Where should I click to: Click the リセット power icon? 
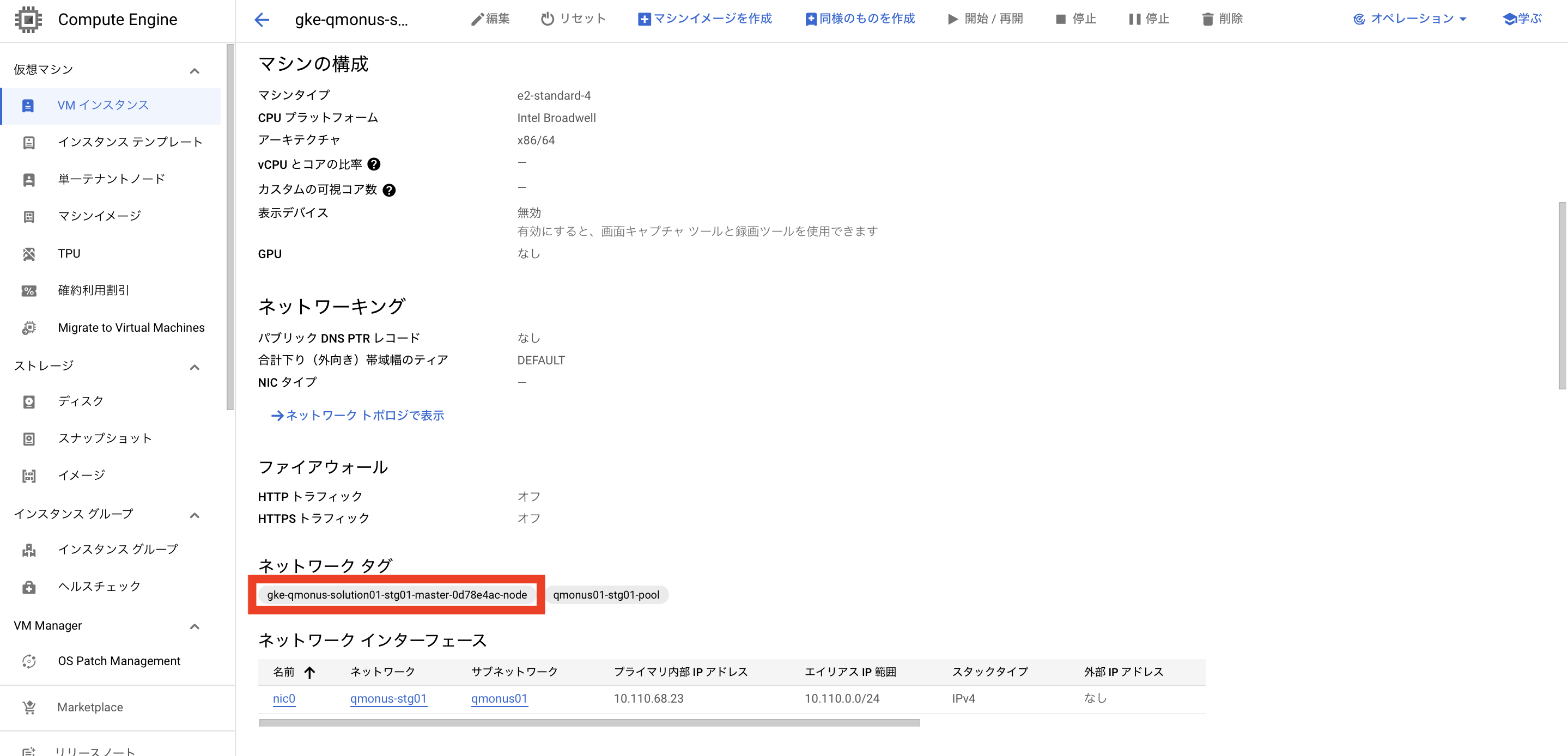(x=547, y=20)
